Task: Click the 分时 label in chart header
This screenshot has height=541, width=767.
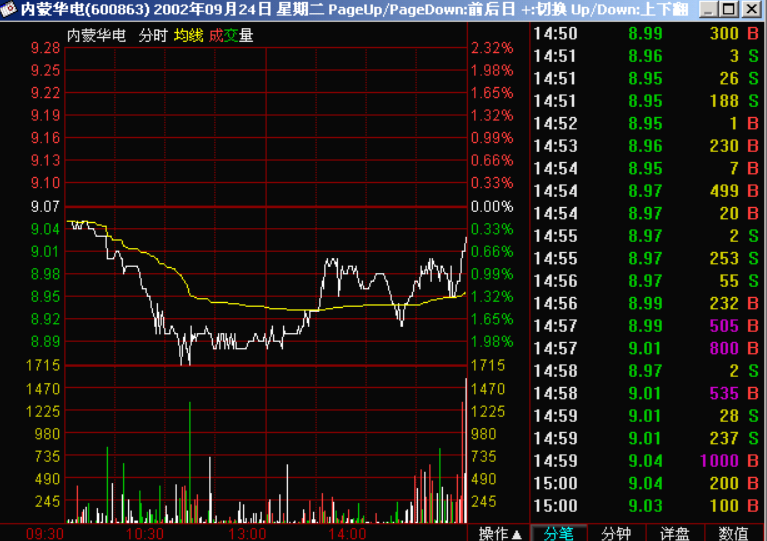Action: coord(153,35)
